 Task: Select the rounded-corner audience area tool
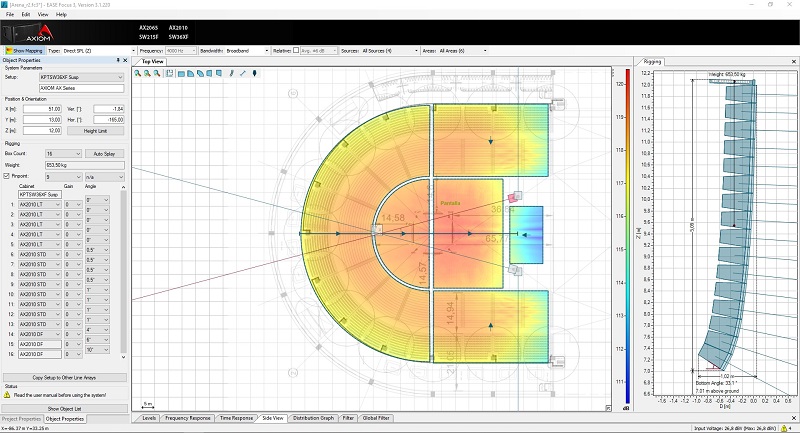click(190, 74)
